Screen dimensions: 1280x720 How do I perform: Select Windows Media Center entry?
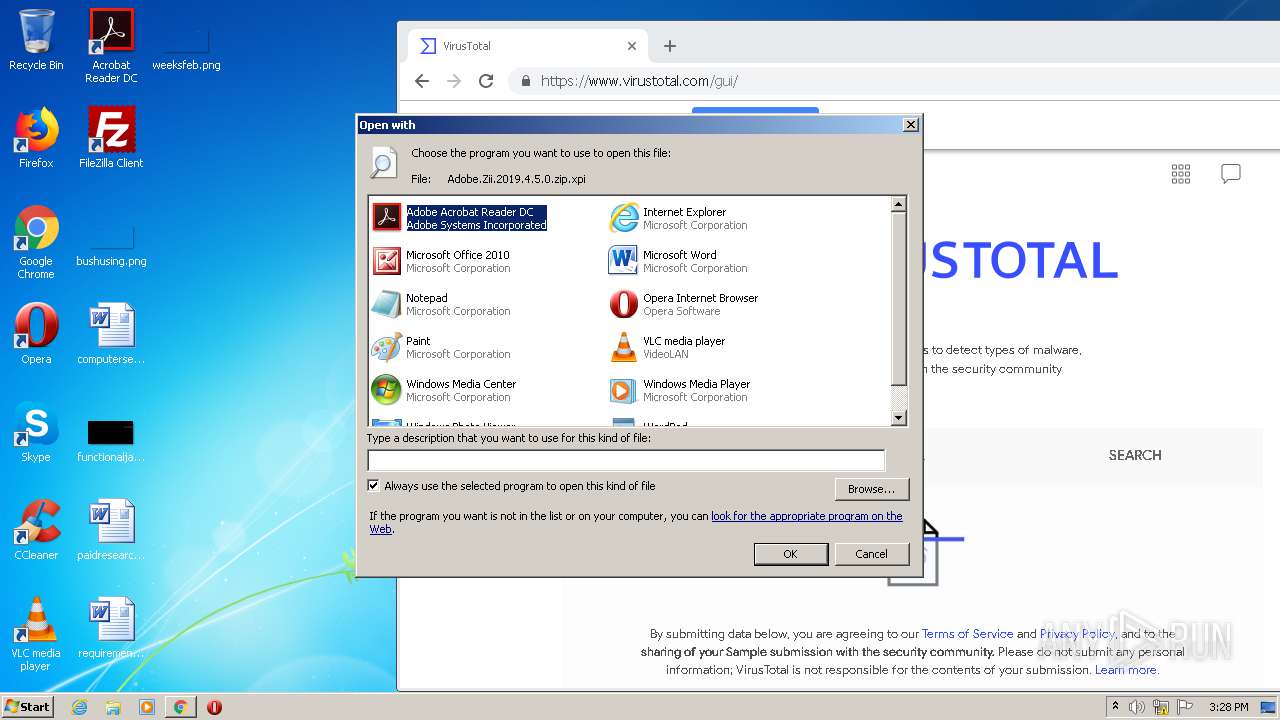tap(444, 390)
